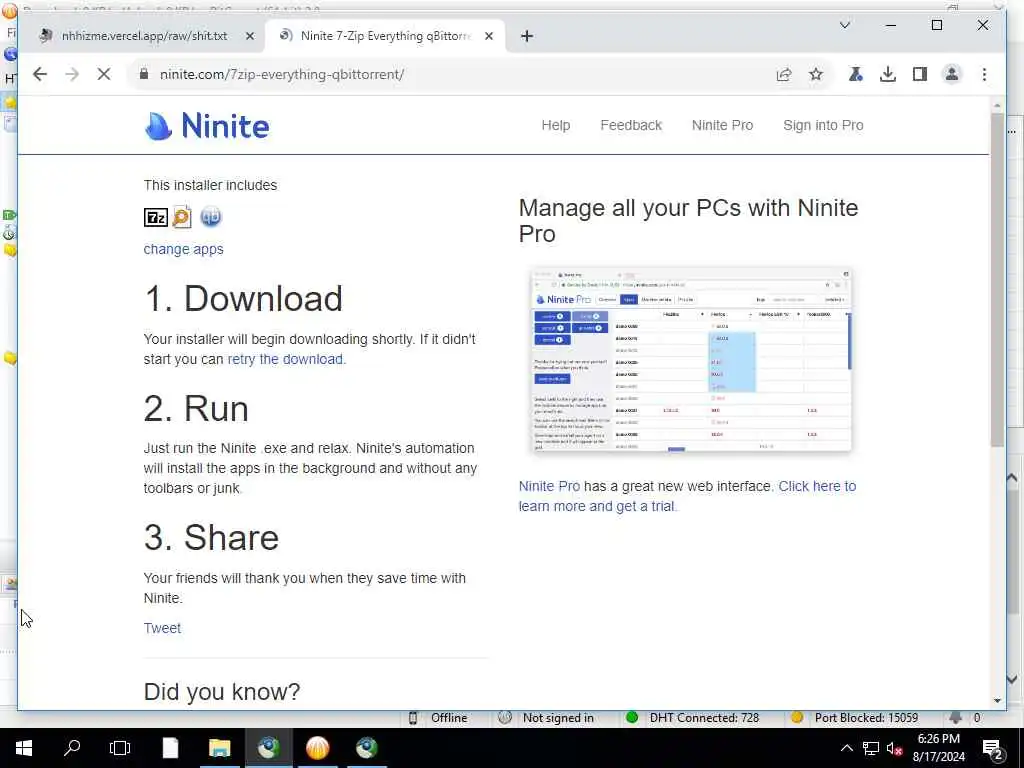This screenshot has width=1024, height=768.
Task: Click the greyed forward navigation arrow
Action: pyautogui.click(x=72, y=74)
